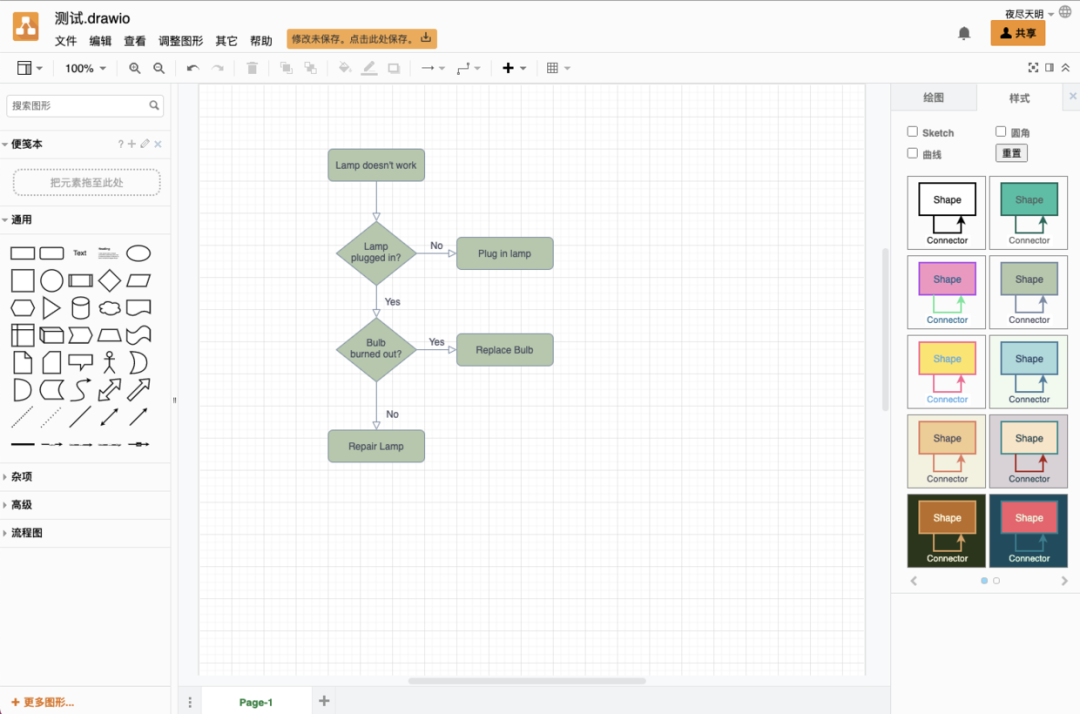Select the Page-1 tab
The height and width of the screenshot is (714, 1080).
[x=256, y=702]
